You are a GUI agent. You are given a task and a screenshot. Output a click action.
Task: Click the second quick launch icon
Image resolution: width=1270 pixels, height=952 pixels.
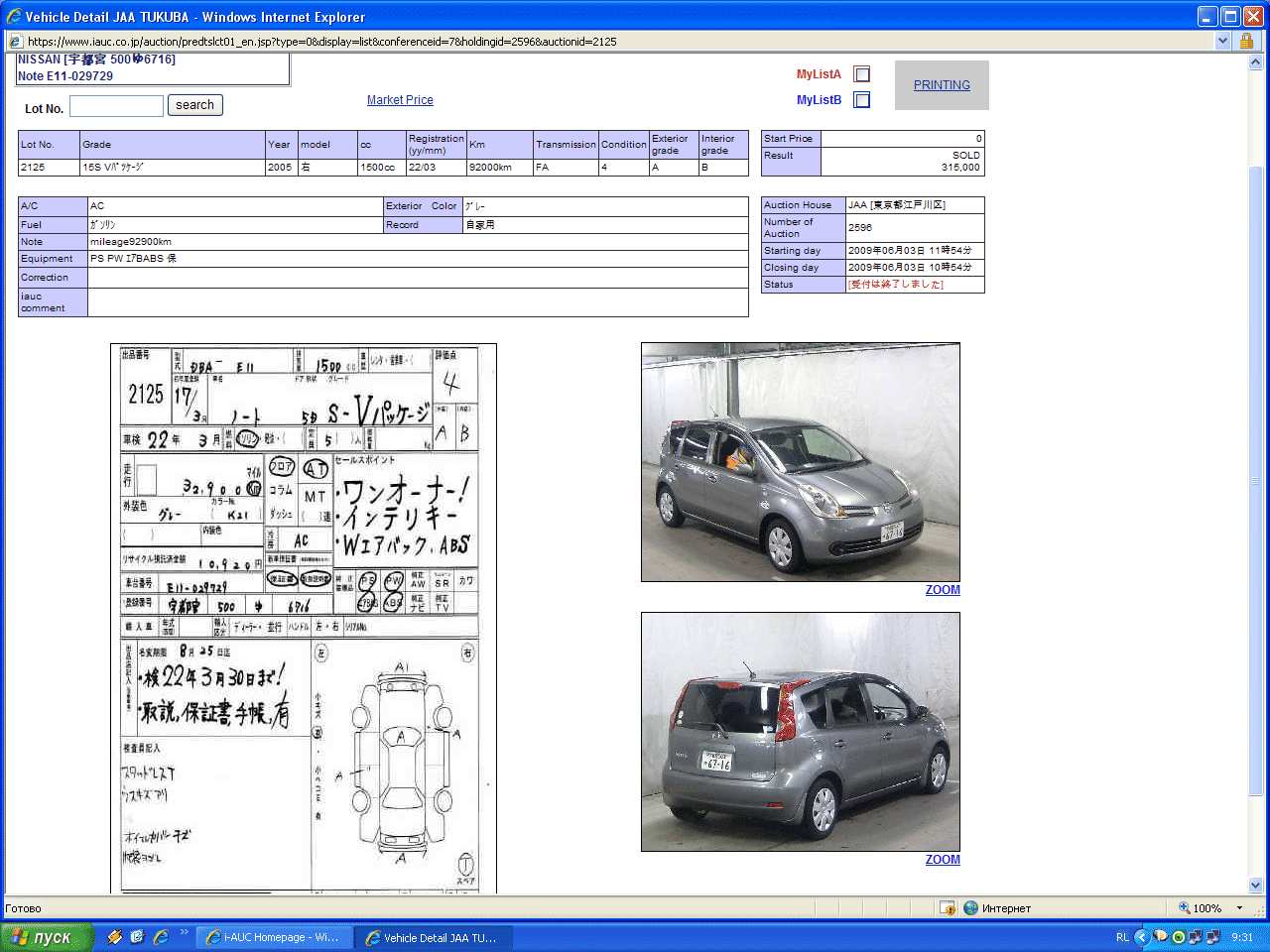[137, 937]
